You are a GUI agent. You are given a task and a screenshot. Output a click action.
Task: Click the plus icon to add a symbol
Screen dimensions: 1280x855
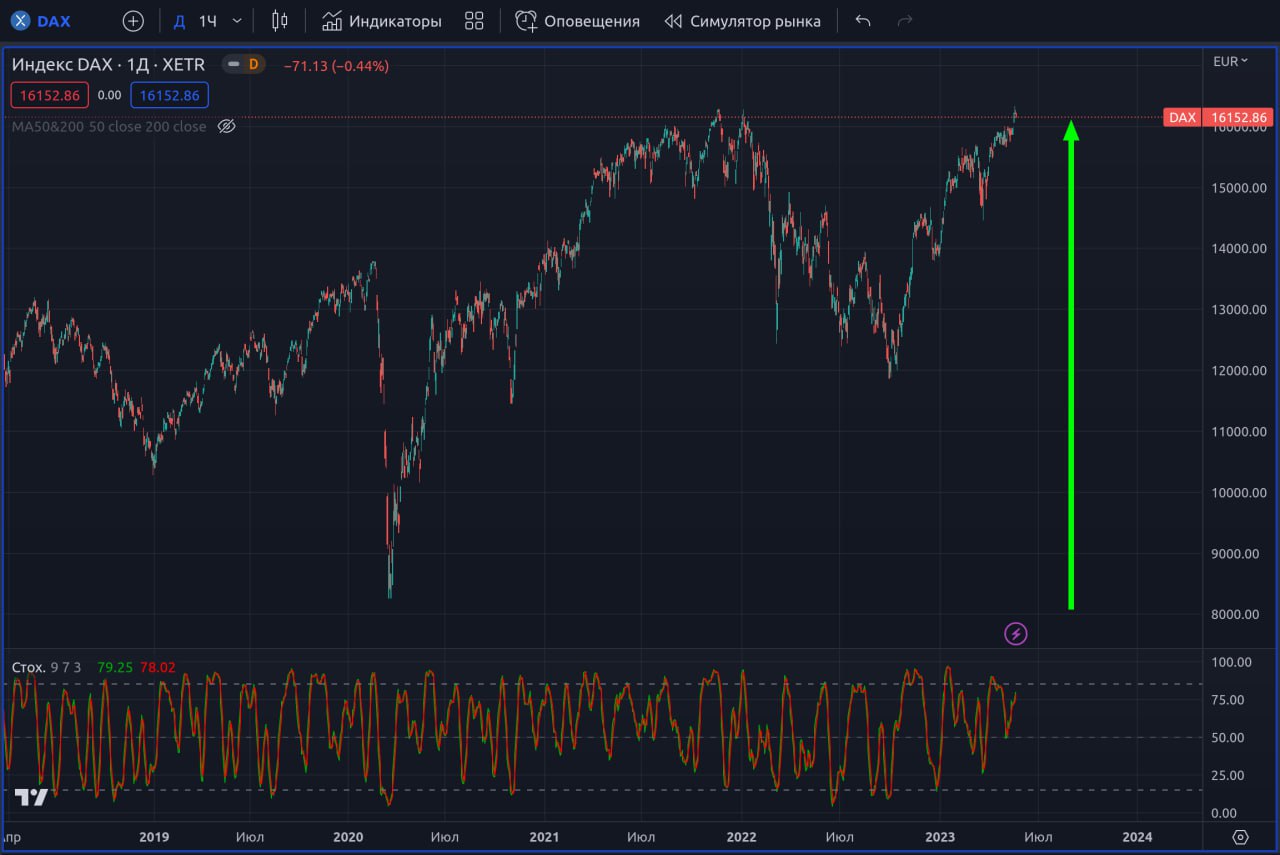(133, 21)
